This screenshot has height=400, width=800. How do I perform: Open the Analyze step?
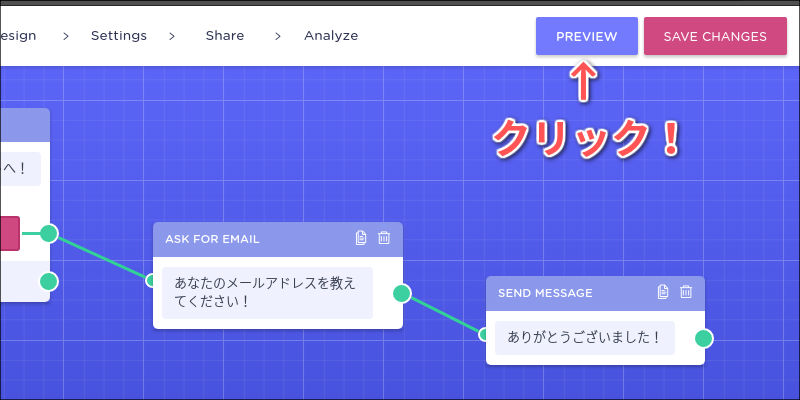(x=331, y=36)
